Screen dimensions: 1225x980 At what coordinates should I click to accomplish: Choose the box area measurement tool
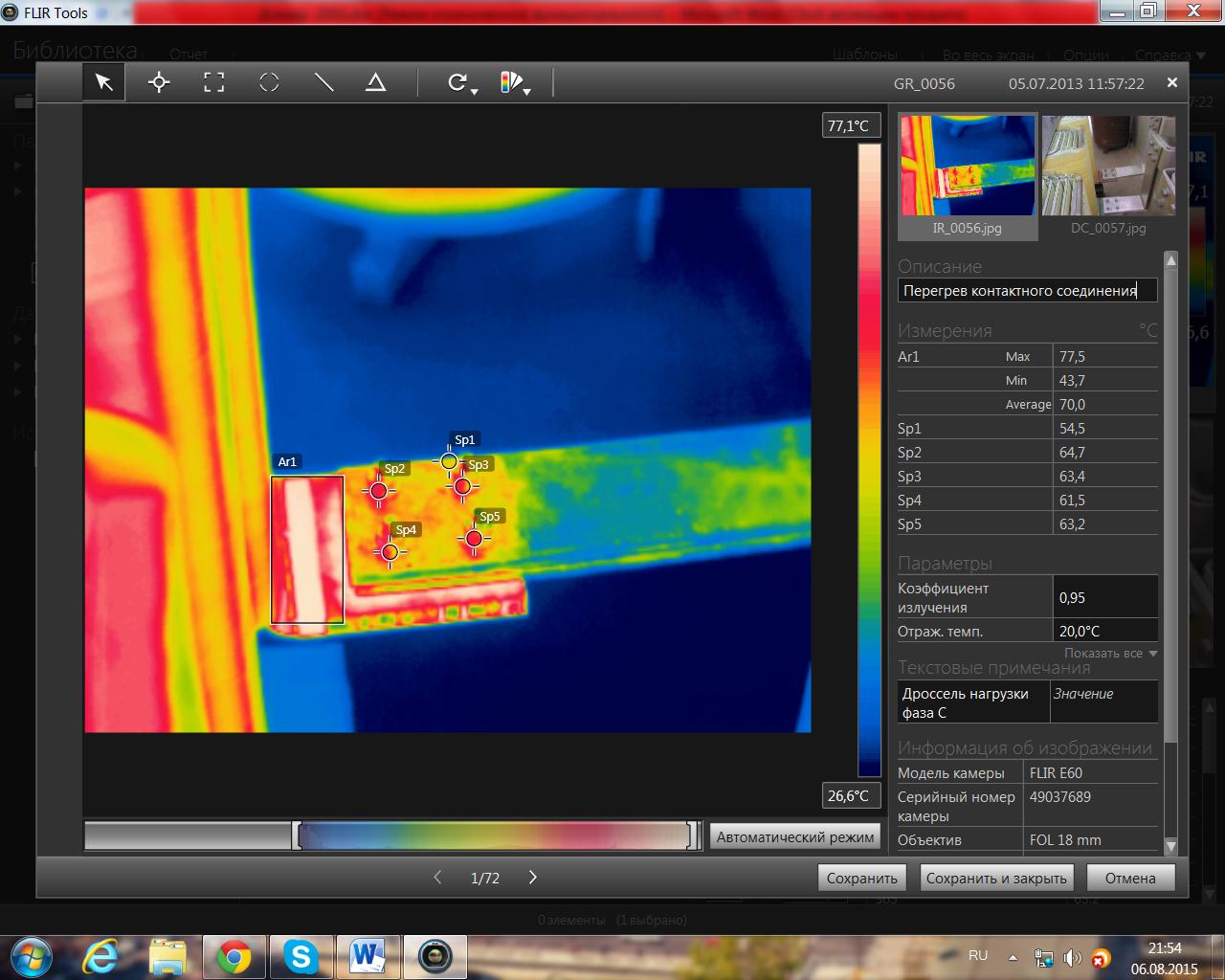point(214,83)
